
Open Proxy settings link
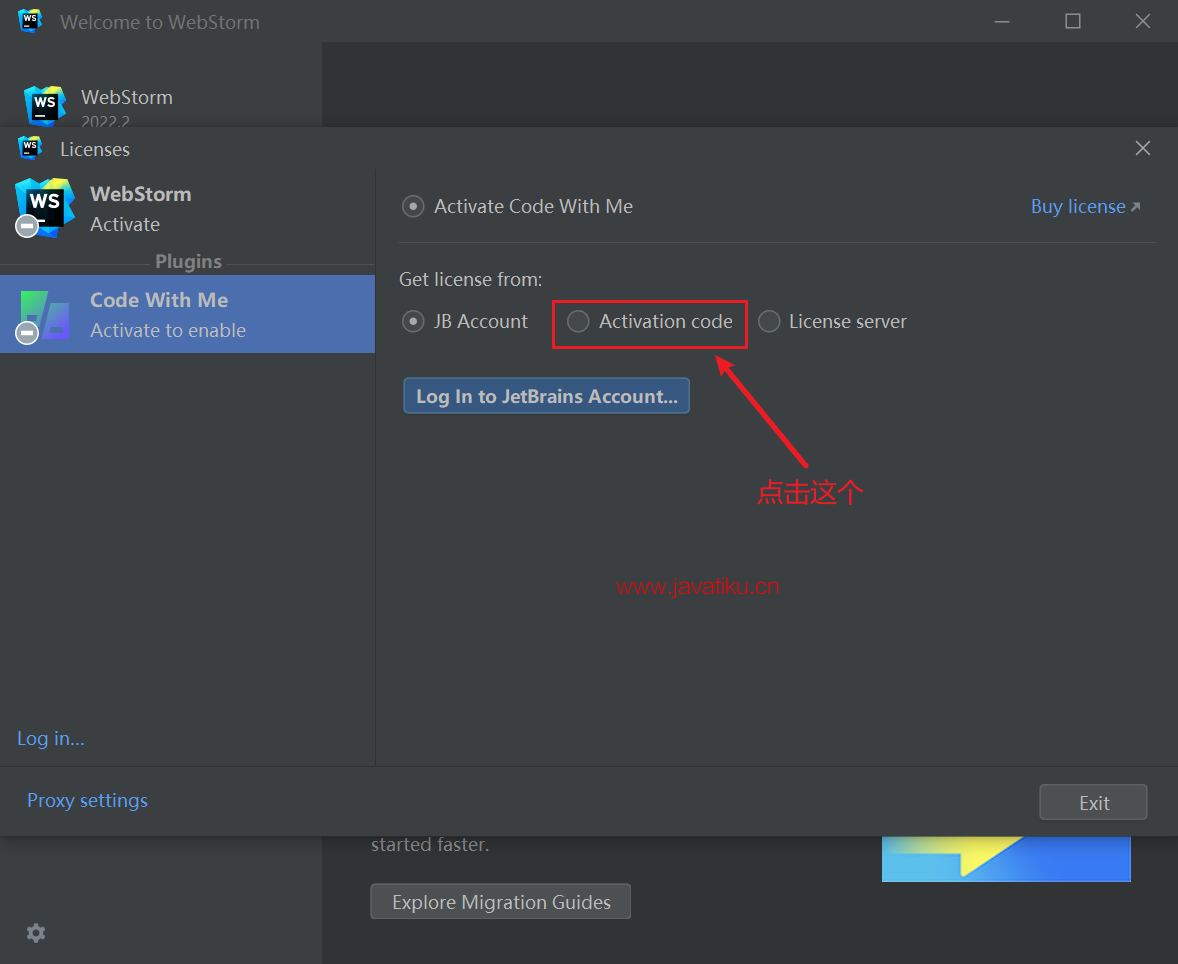tap(87, 800)
